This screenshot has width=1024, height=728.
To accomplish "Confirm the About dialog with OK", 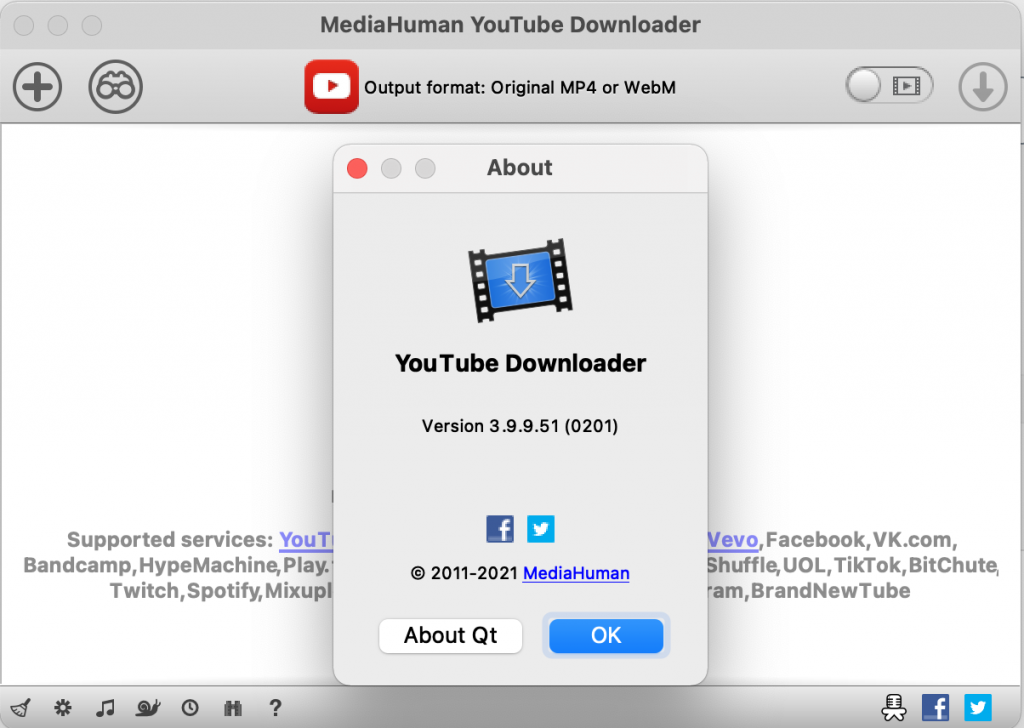I will point(606,635).
